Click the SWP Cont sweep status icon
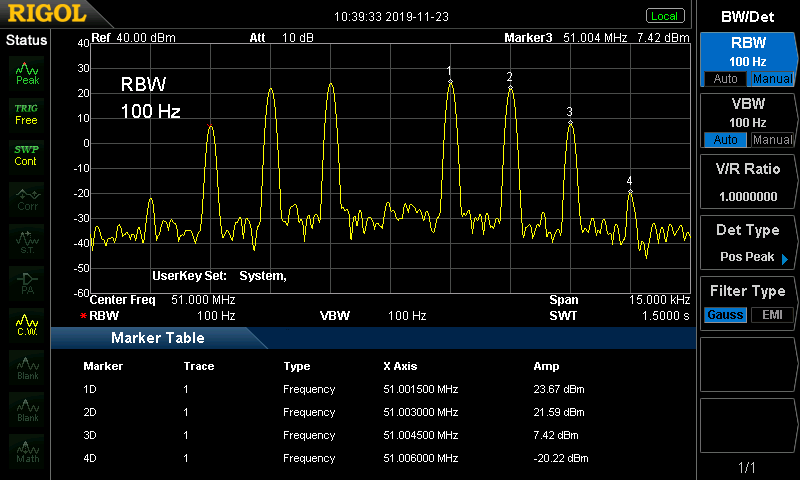This screenshot has width=800, height=480. tap(26, 155)
